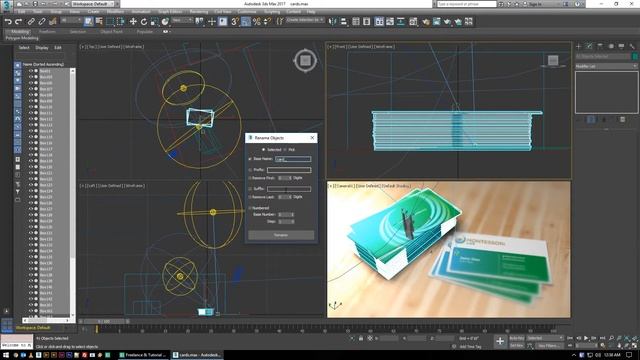Click the Maximize Viewport toggle icon
Viewport: 640px width, 360px height.
[635, 346]
